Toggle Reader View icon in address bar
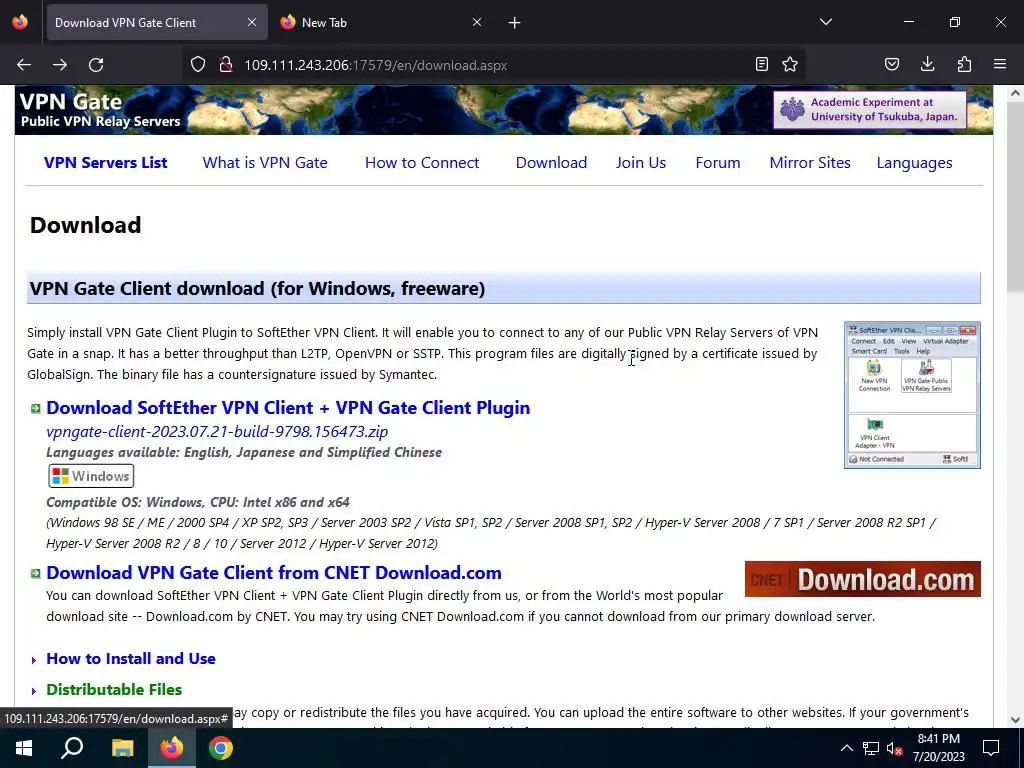 coord(761,65)
